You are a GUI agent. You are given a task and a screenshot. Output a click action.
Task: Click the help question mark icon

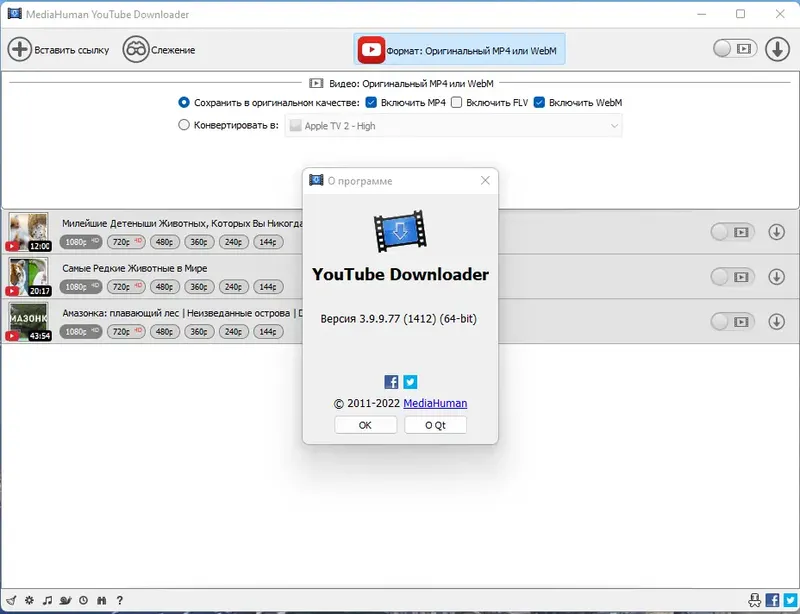tap(119, 601)
